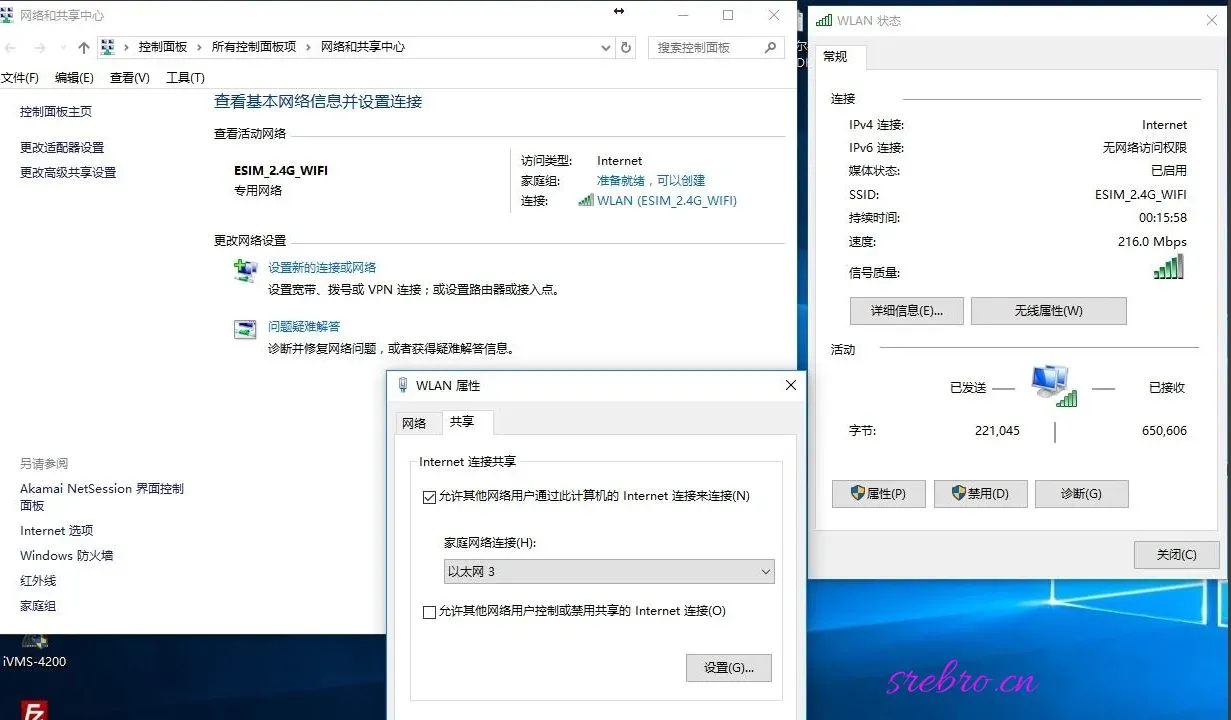
Task: Click the up-one-level arrow icon
Action: (84, 48)
